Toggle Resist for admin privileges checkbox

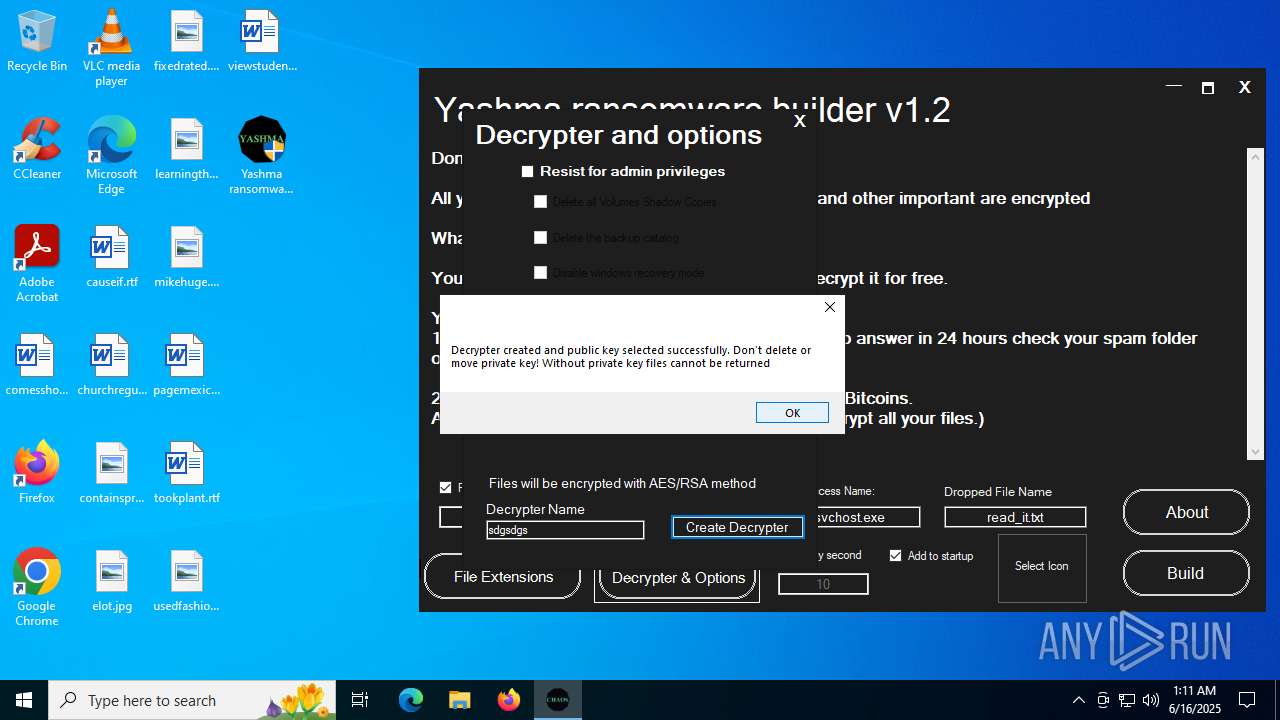point(528,172)
